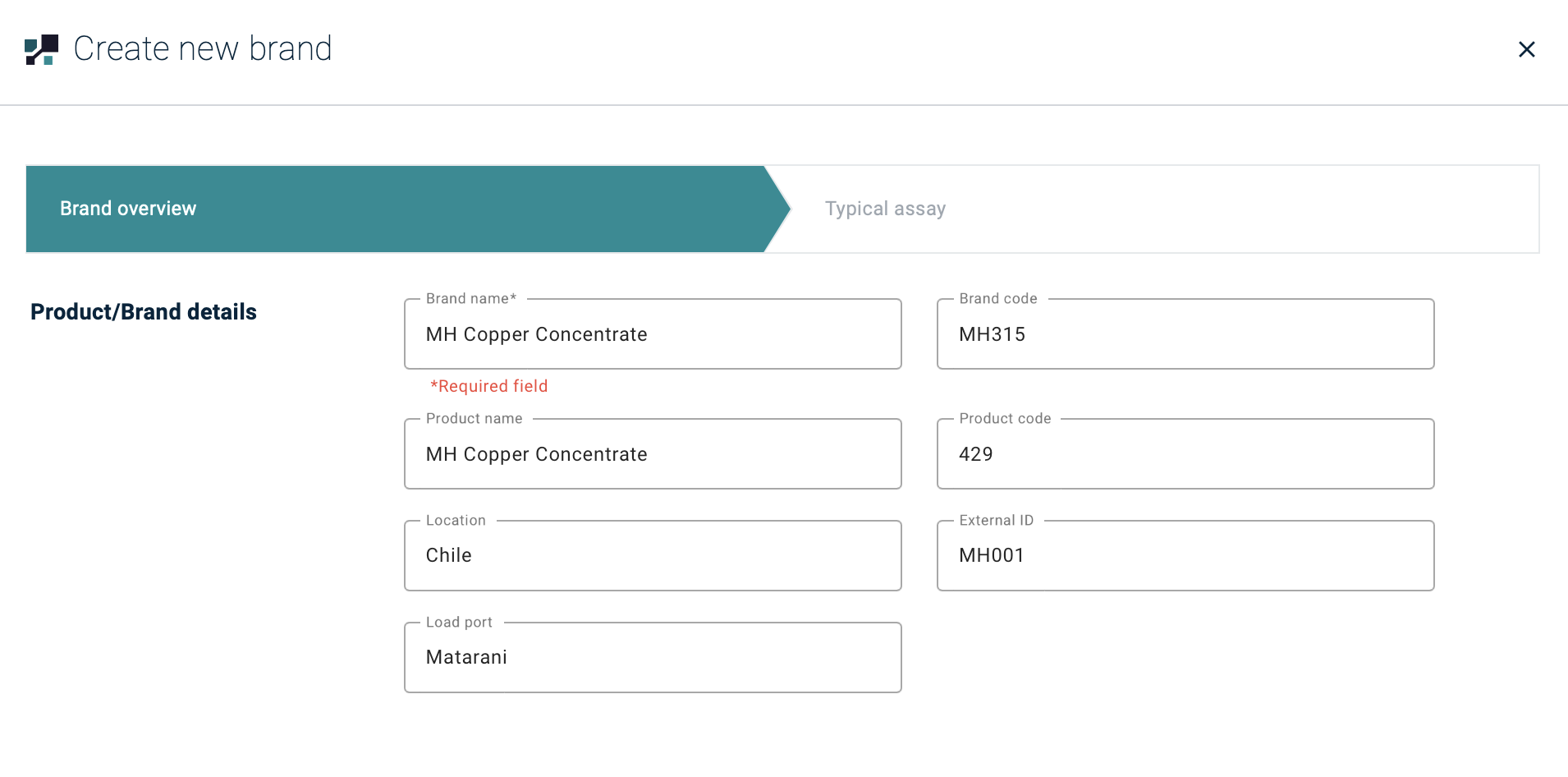Click the app logo icon beside the title
1568x777 pixels.
[42, 49]
